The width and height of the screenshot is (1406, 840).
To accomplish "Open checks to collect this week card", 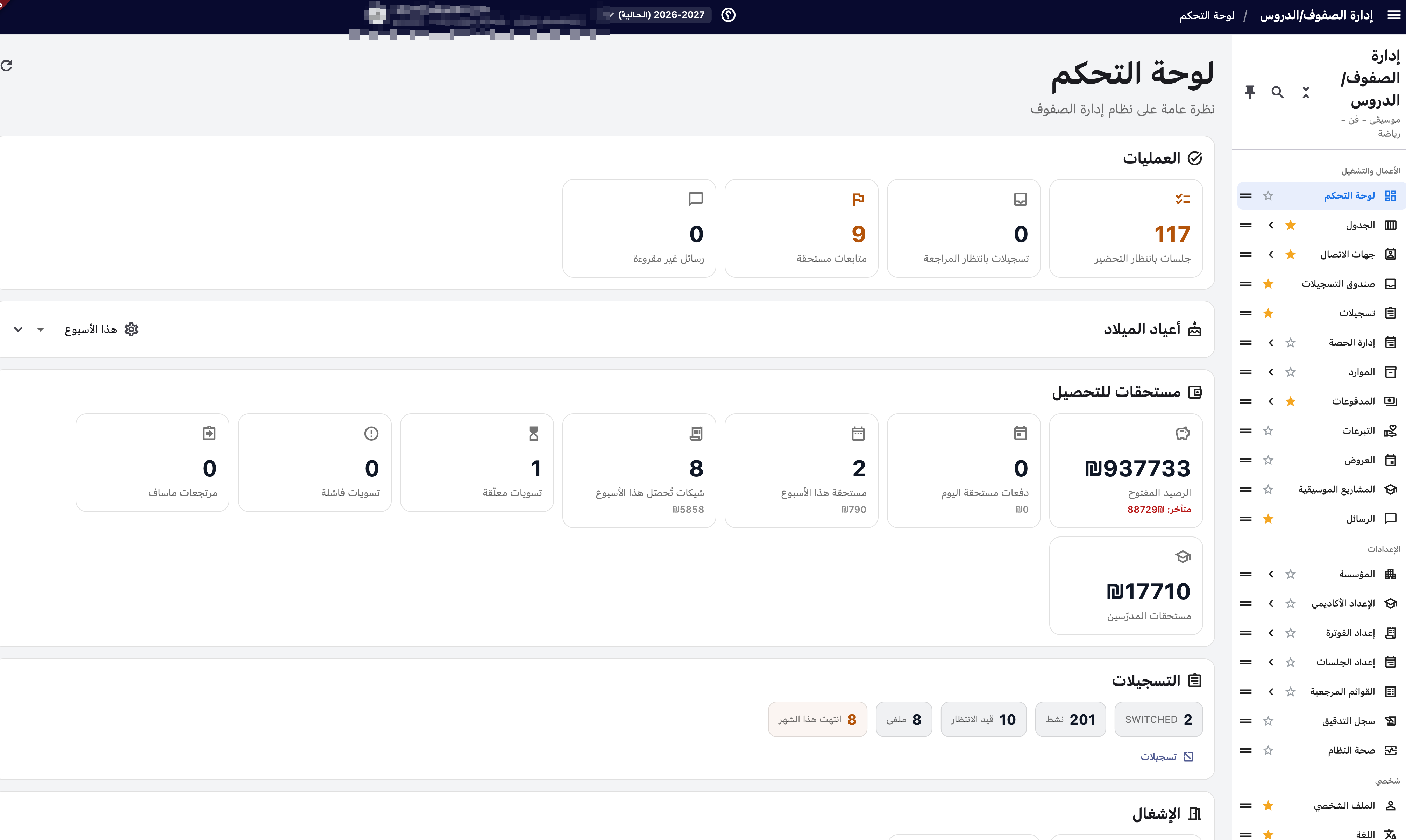I will [x=639, y=471].
